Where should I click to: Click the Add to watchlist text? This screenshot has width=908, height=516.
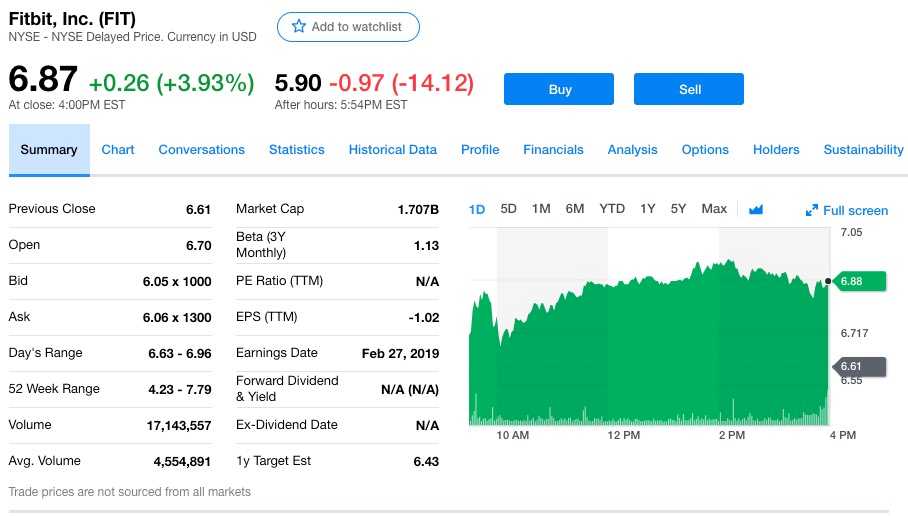tap(356, 27)
